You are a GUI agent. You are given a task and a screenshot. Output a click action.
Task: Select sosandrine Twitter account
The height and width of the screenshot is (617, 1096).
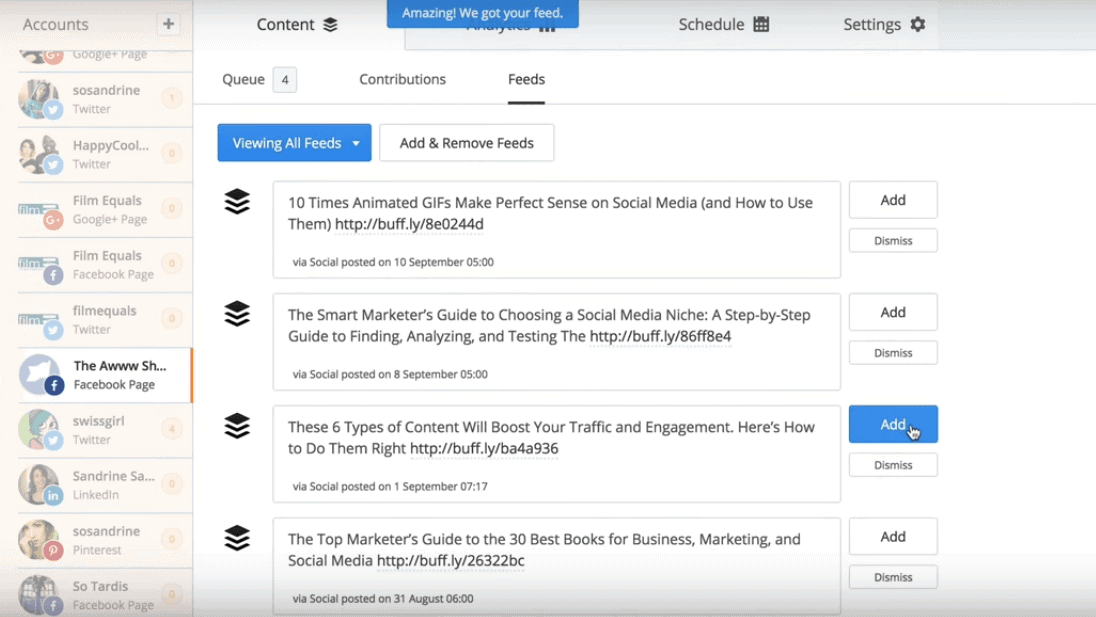pyautogui.click(x=105, y=99)
